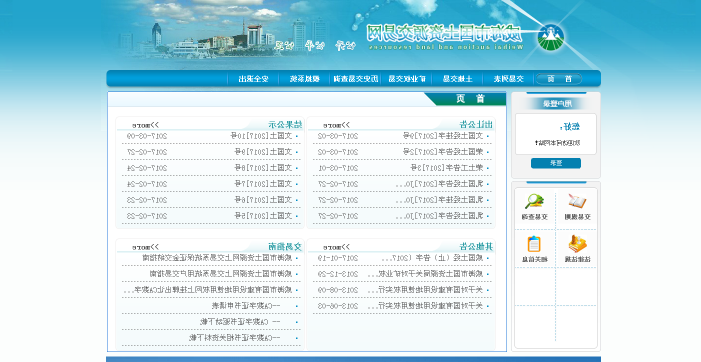Screen dimensions: 701x362
Task: Click date 2017-01-19 in 其他公告
Action: [338, 258]
